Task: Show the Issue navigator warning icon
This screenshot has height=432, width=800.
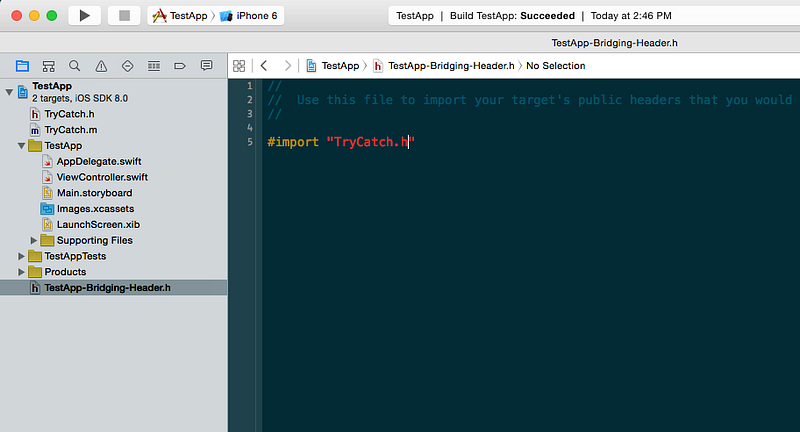Action: [101, 66]
